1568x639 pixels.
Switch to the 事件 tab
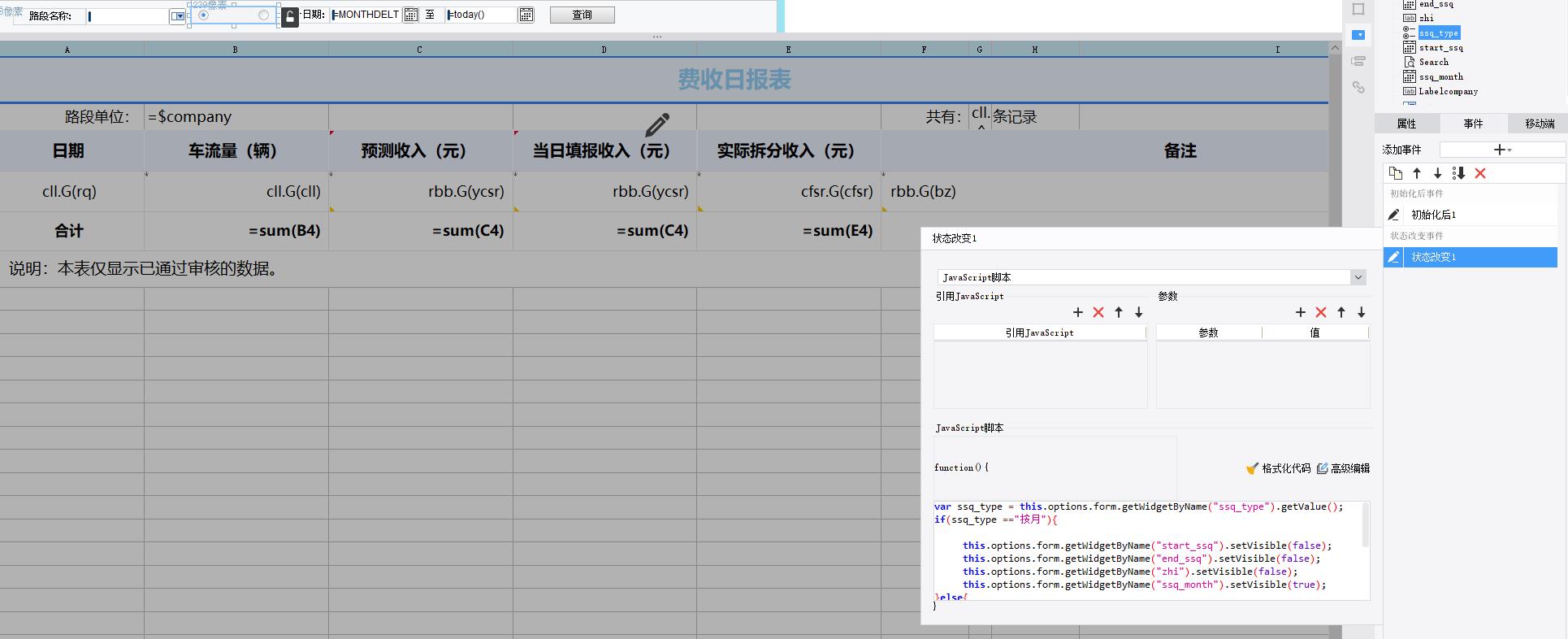pos(1473,124)
